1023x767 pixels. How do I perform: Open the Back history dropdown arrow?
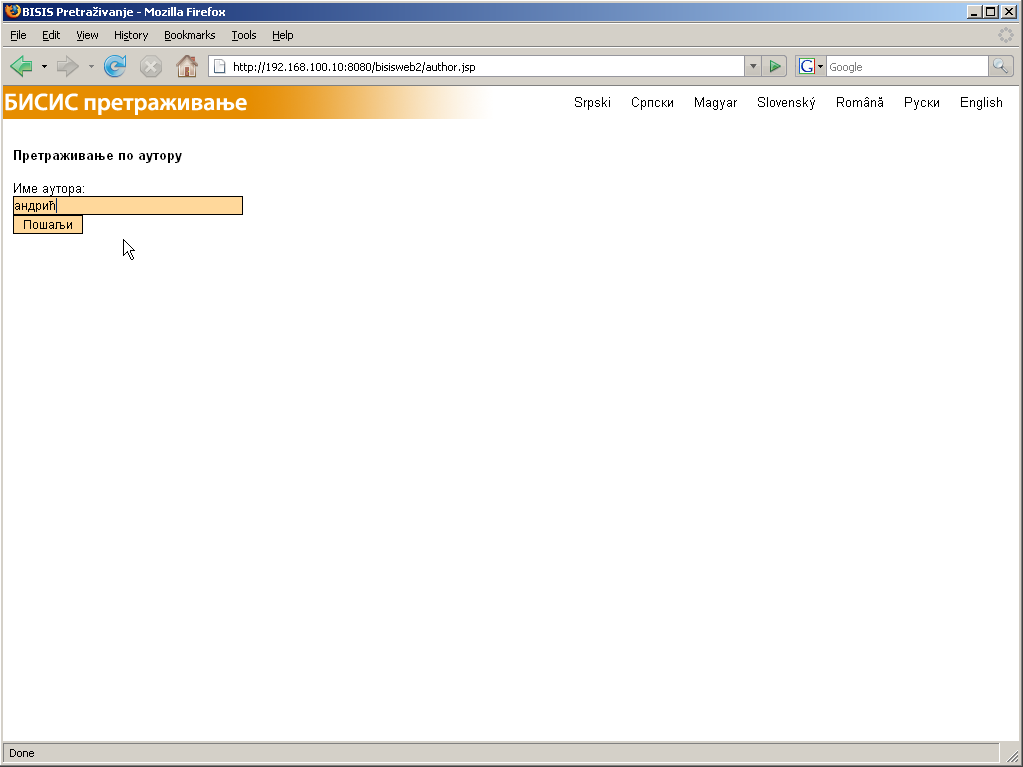click(x=44, y=67)
